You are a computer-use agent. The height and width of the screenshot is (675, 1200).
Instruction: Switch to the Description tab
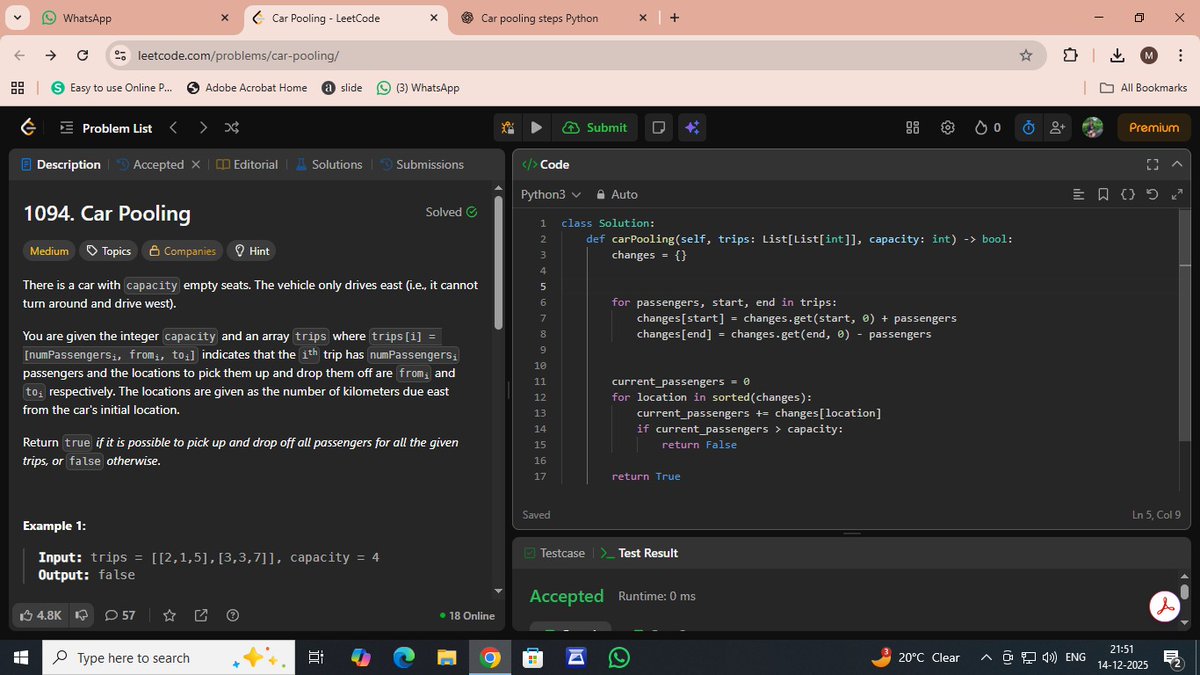click(61, 164)
